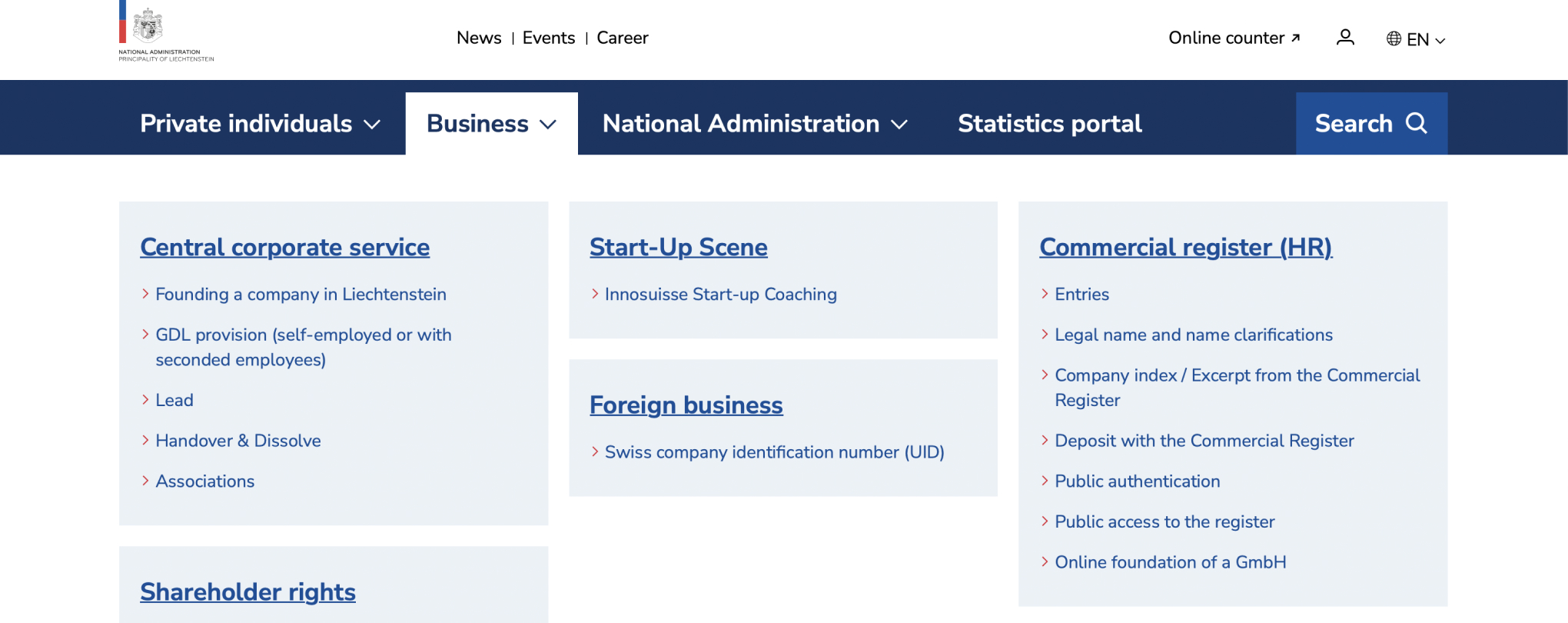This screenshot has height=623, width=1568.
Task: Open the Career page link
Action: 622,38
